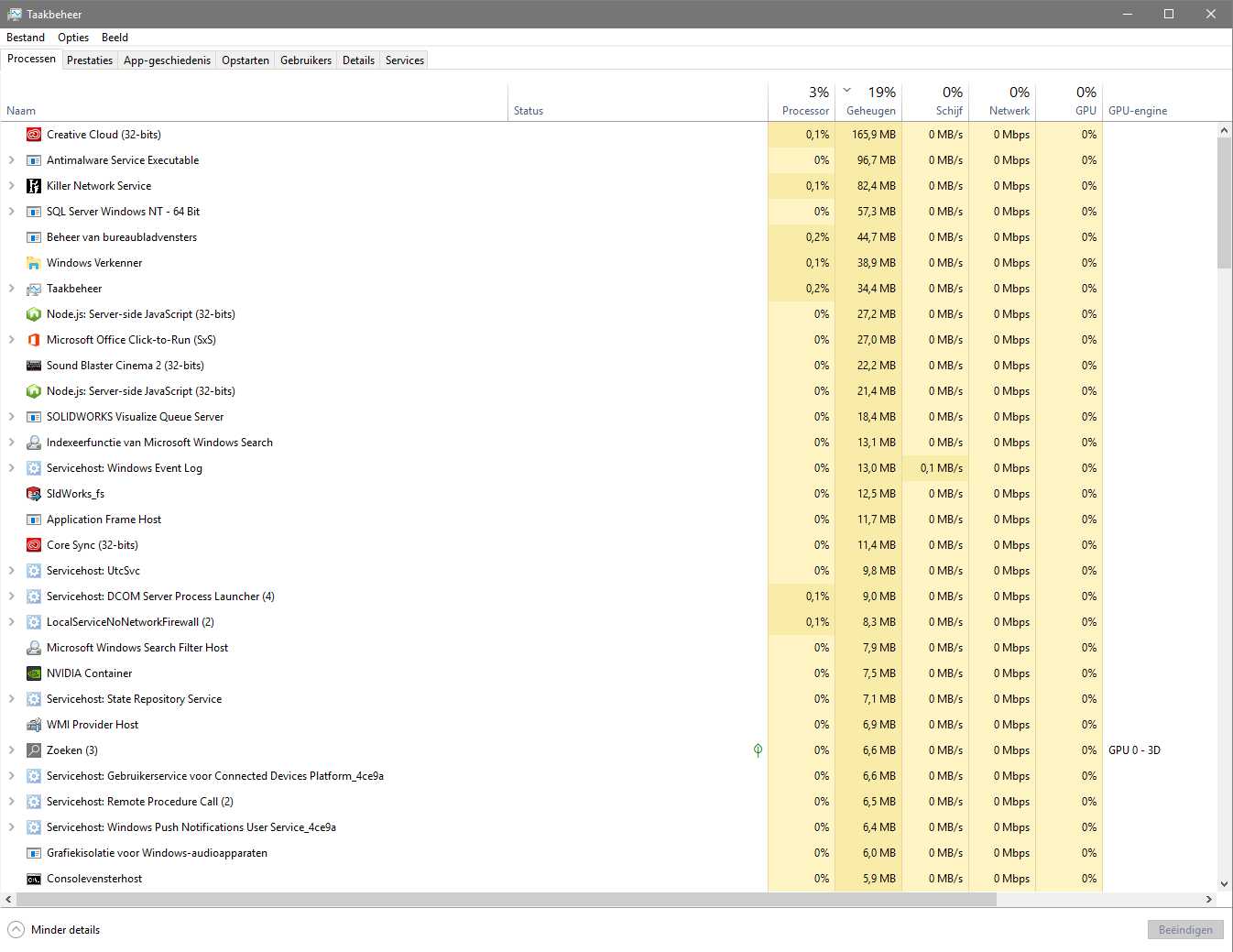Click the SOLIDWORKS Visualize Queue Server icon
The image size is (1233, 952).
click(34, 417)
